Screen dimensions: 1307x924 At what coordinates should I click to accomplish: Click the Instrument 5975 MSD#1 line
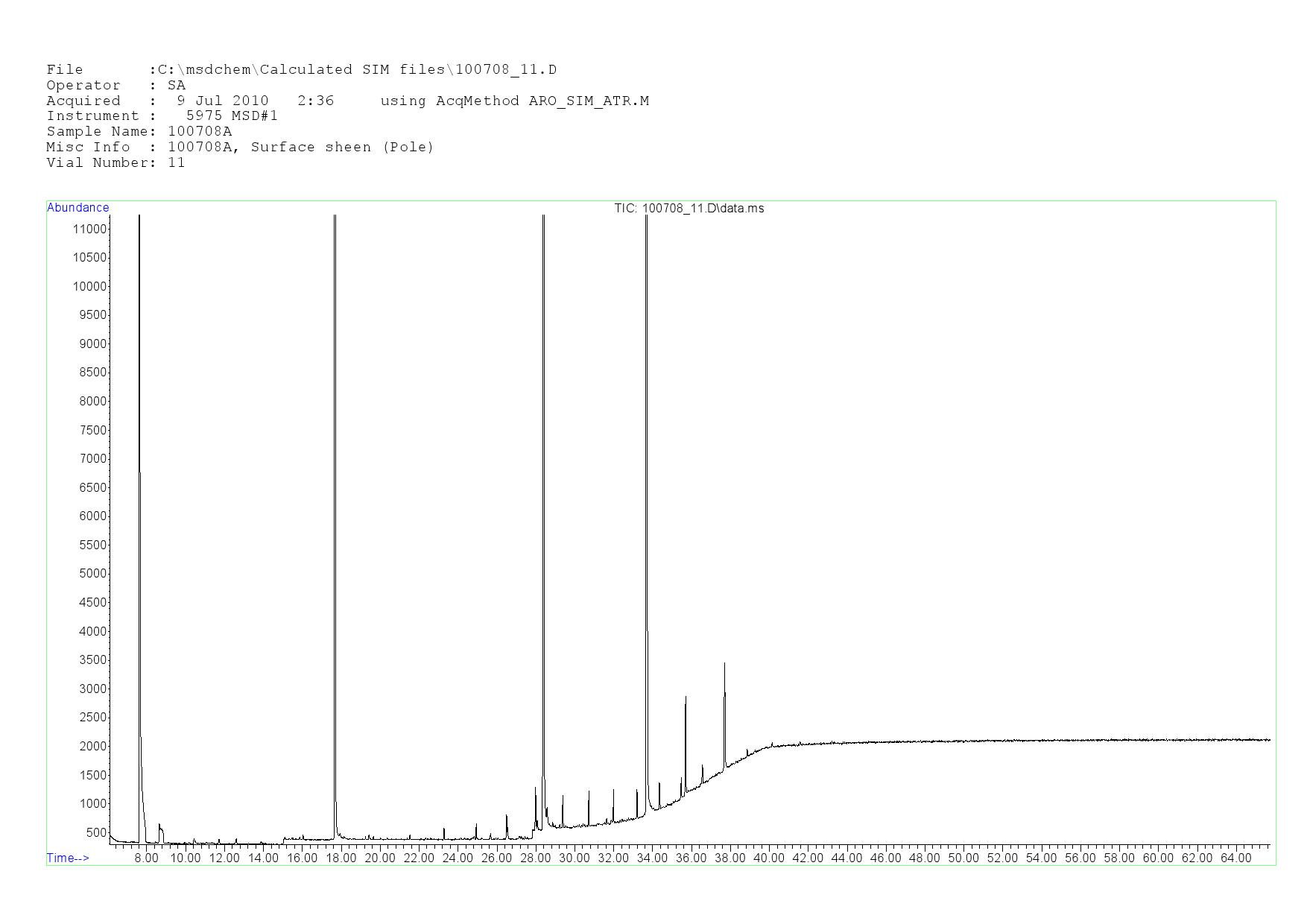[x=162, y=116]
